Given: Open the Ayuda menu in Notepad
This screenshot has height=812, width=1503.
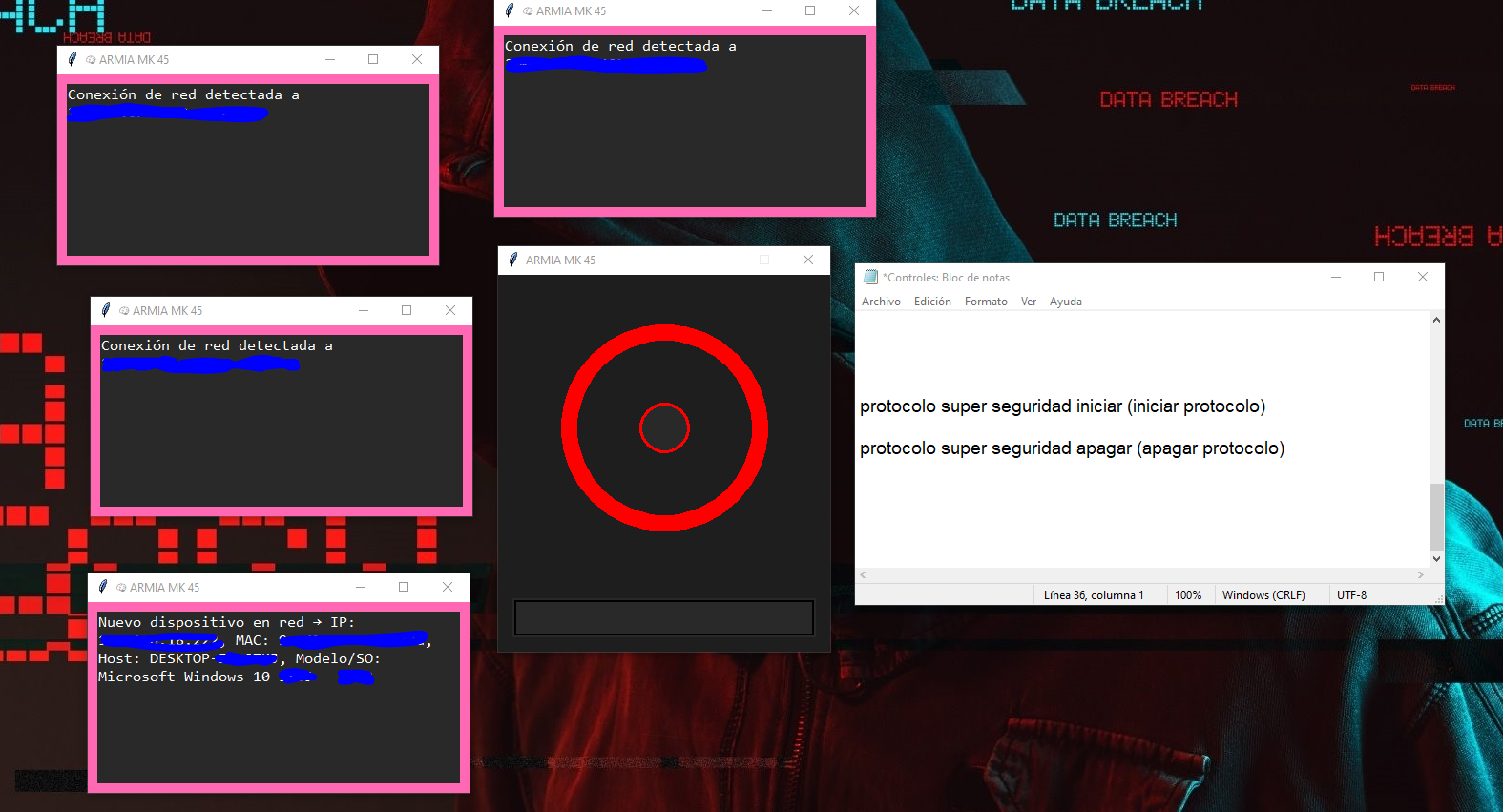Looking at the screenshot, I should pyautogui.click(x=1066, y=302).
